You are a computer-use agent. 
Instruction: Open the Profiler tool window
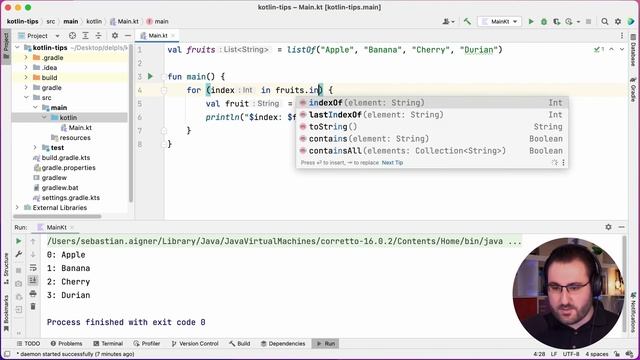point(147,344)
